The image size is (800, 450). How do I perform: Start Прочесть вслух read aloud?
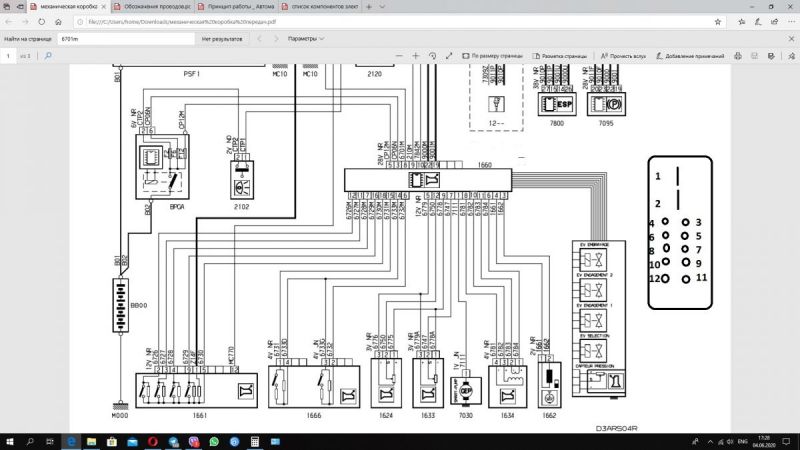pyautogui.click(x=623, y=56)
